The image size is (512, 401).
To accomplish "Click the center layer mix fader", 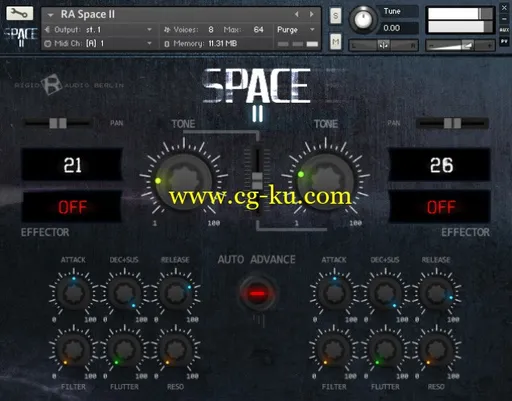I will pos(257,181).
